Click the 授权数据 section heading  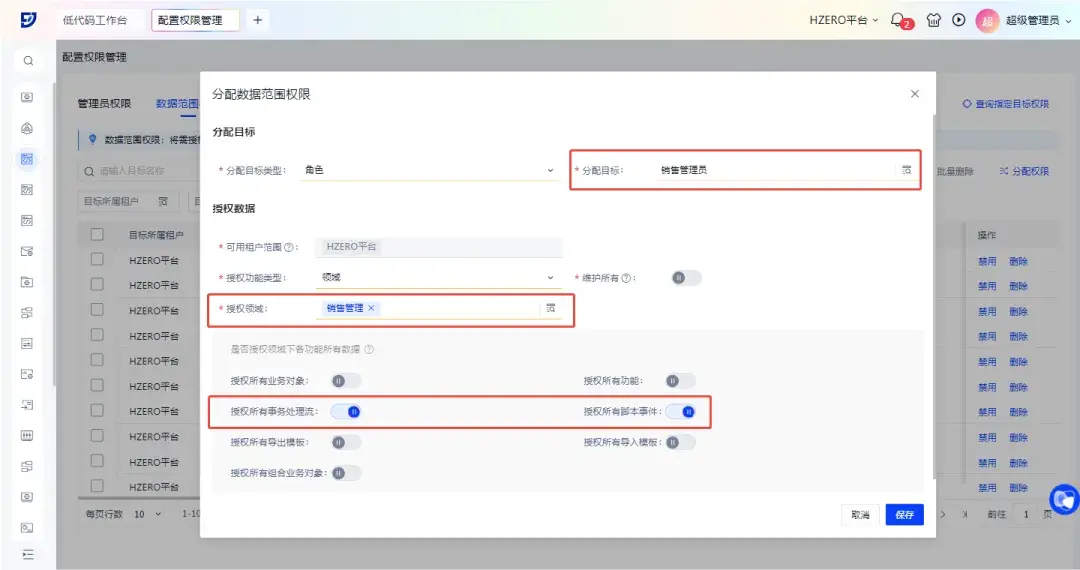[x=233, y=209]
